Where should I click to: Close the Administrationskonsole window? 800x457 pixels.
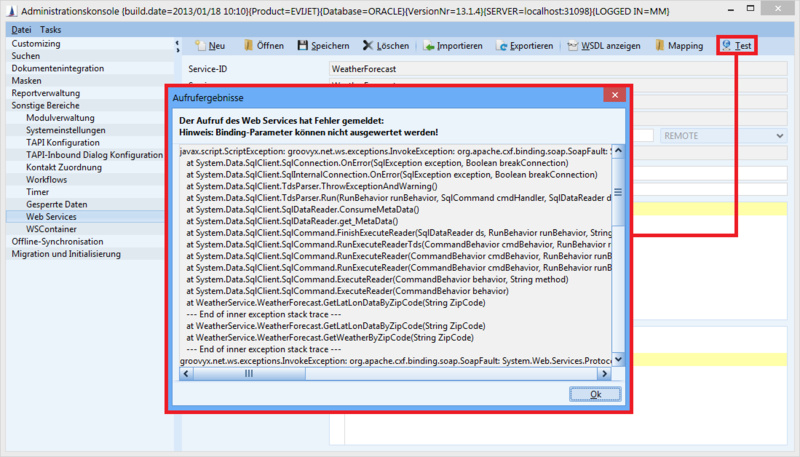(778, 9)
